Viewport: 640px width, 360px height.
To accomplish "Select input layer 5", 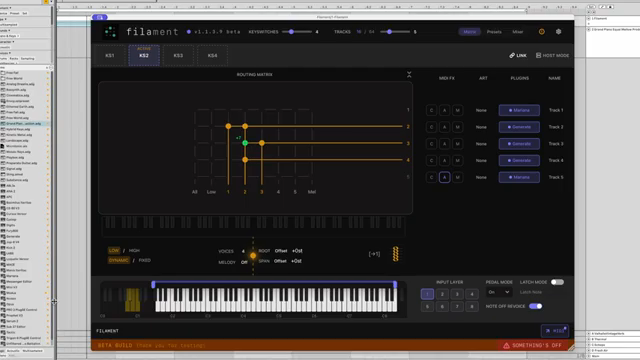I will (427, 307).
